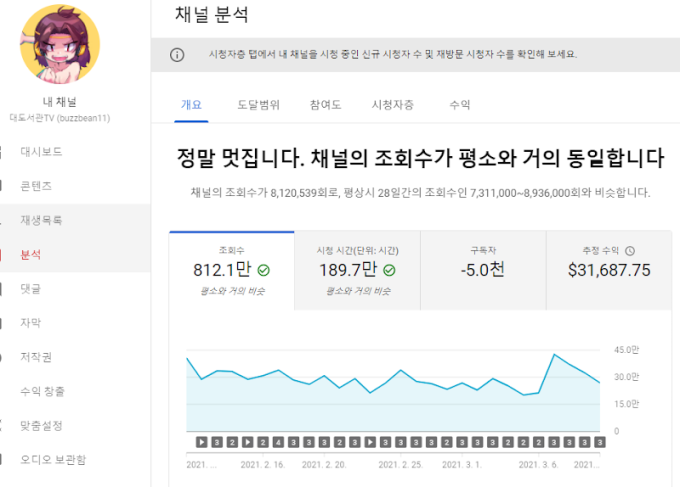Go to the 시청자층 tab

point(392,104)
